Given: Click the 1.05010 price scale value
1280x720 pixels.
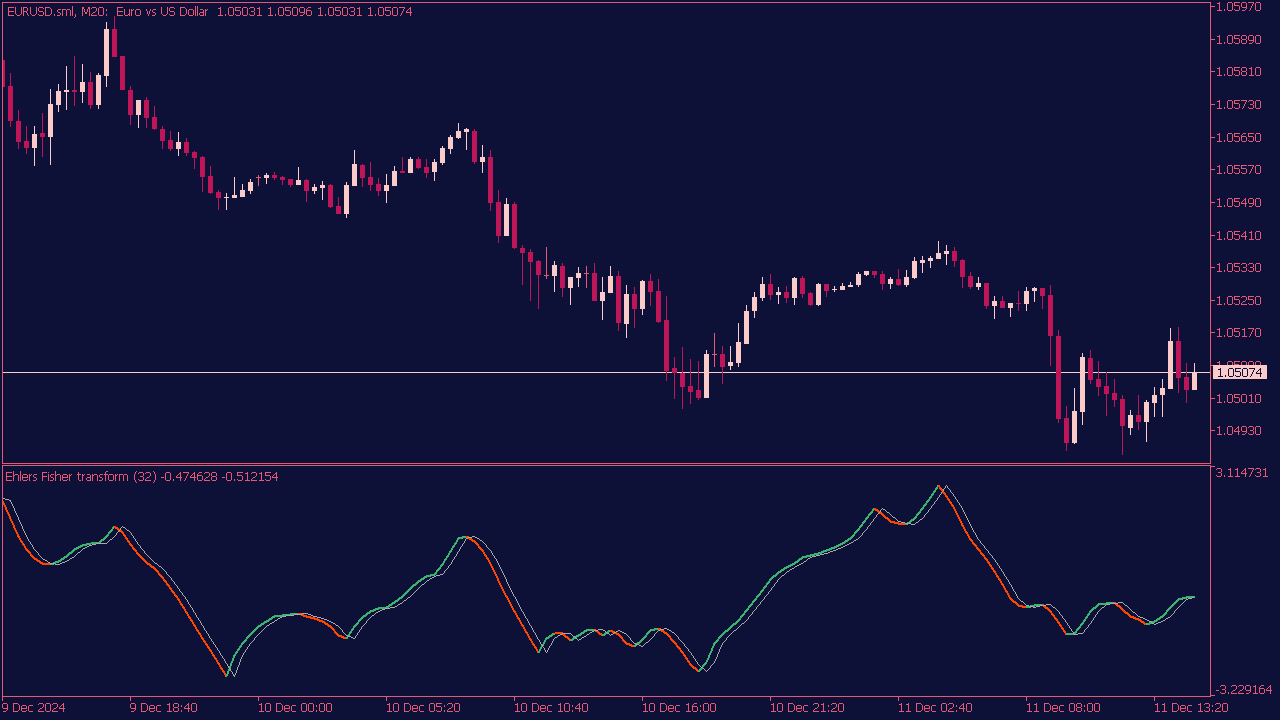Looking at the screenshot, I should coord(1239,399).
